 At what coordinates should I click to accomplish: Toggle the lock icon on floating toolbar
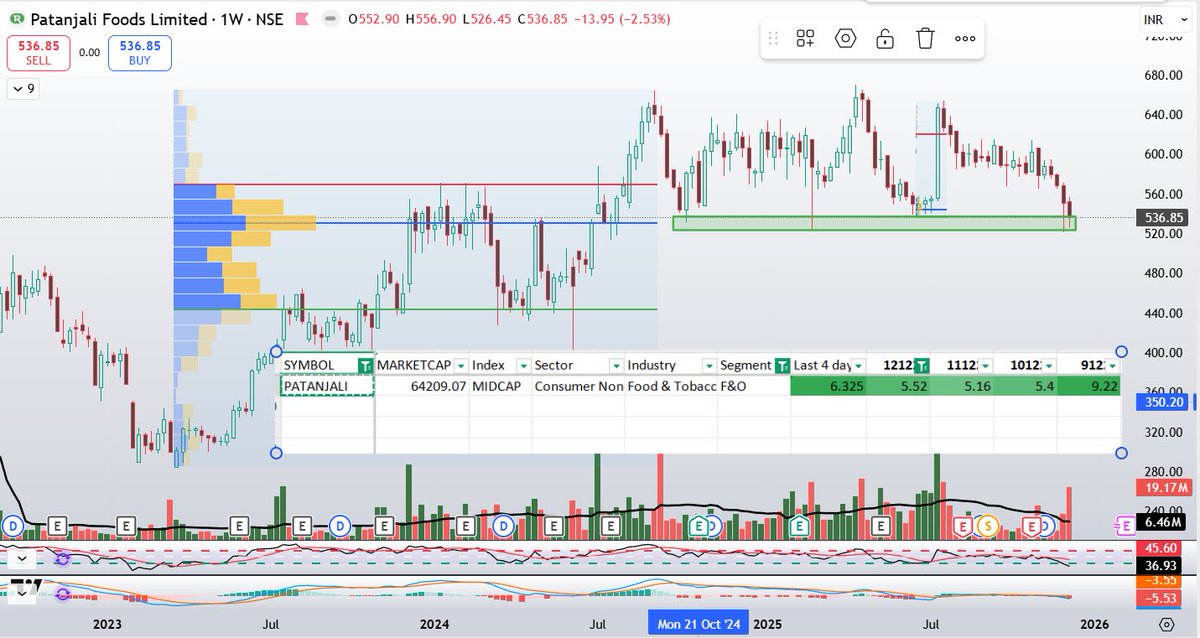885,39
